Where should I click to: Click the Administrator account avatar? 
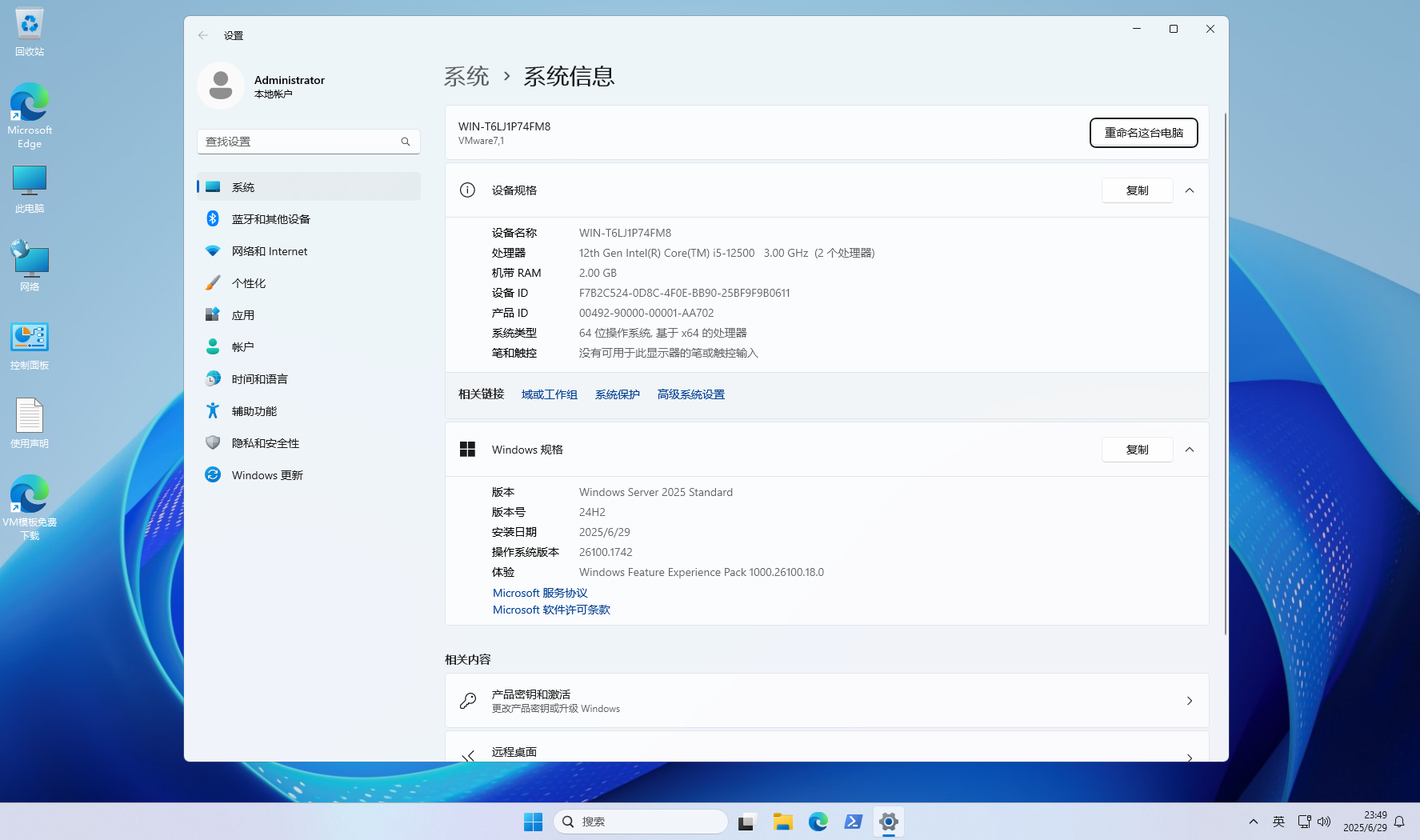tap(221, 86)
